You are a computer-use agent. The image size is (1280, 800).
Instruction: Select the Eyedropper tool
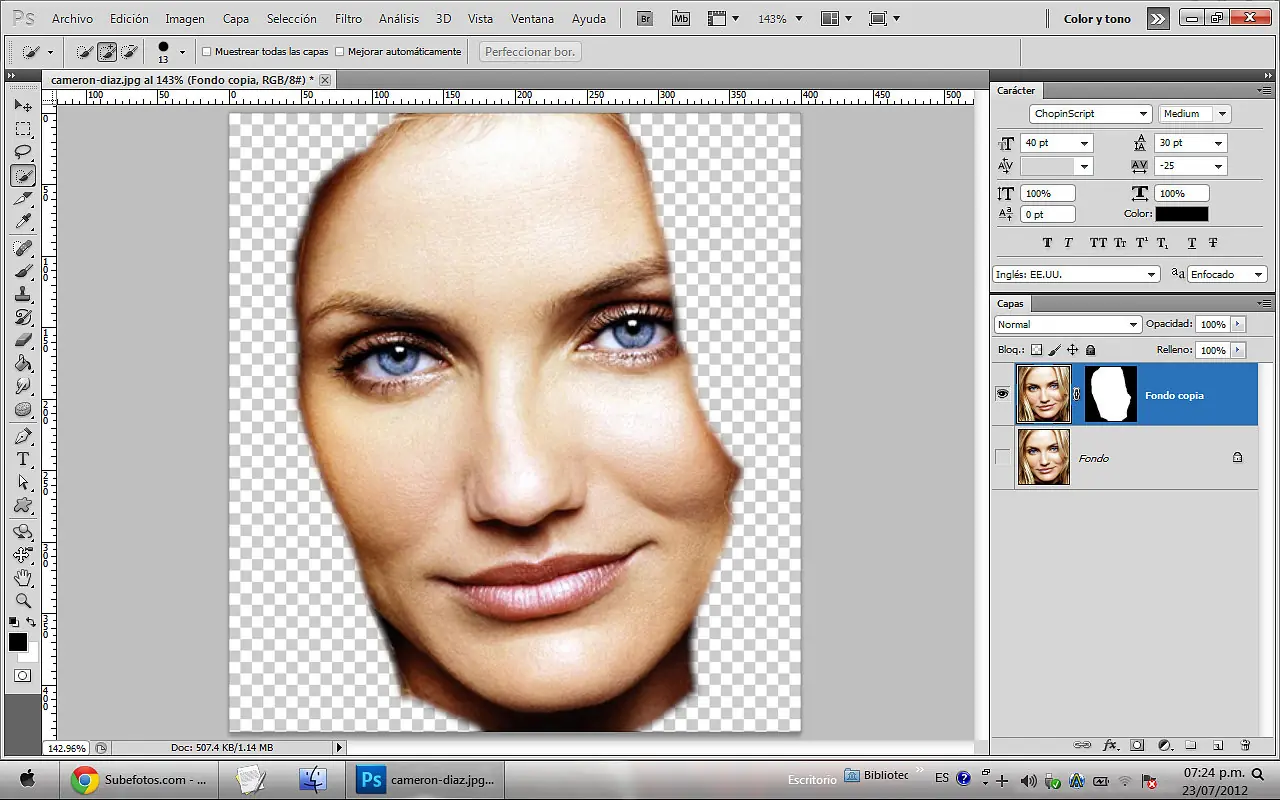[23, 222]
